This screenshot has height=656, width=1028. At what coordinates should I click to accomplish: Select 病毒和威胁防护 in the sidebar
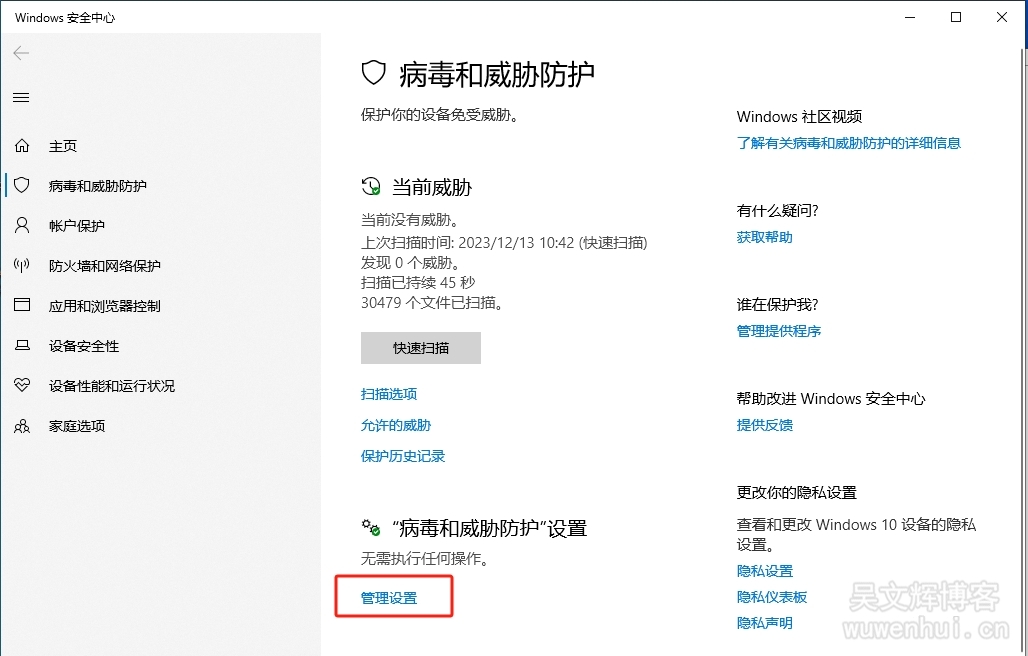(97, 186)
